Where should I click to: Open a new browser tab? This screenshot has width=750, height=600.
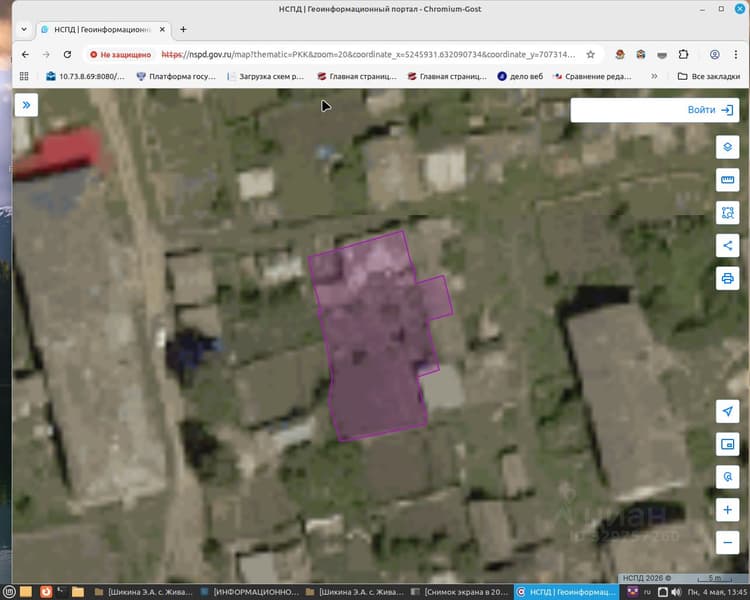coord(183,29)
